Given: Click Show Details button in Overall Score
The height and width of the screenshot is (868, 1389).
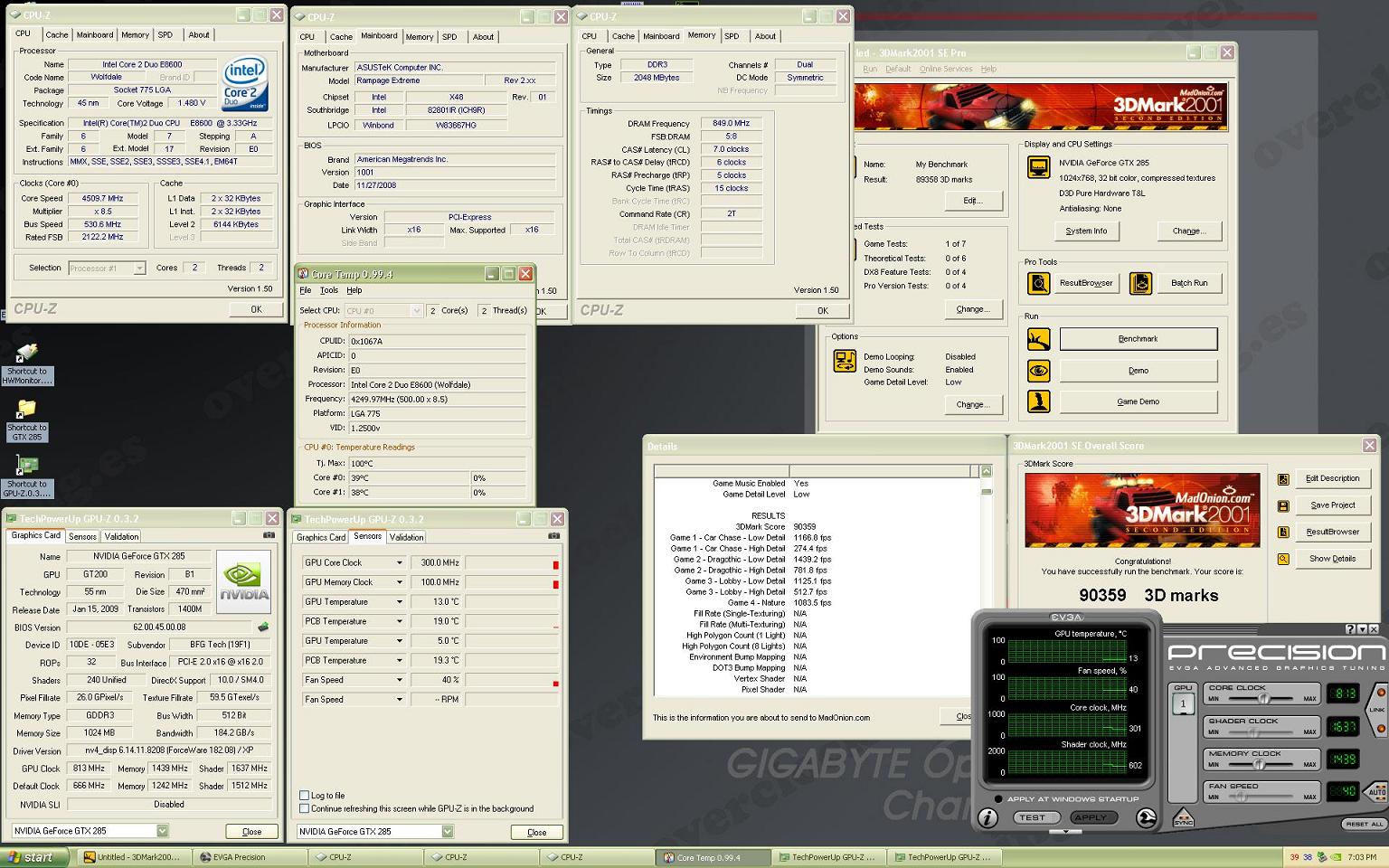Looking at the screenshot, I should click(x=1333, y=559).
